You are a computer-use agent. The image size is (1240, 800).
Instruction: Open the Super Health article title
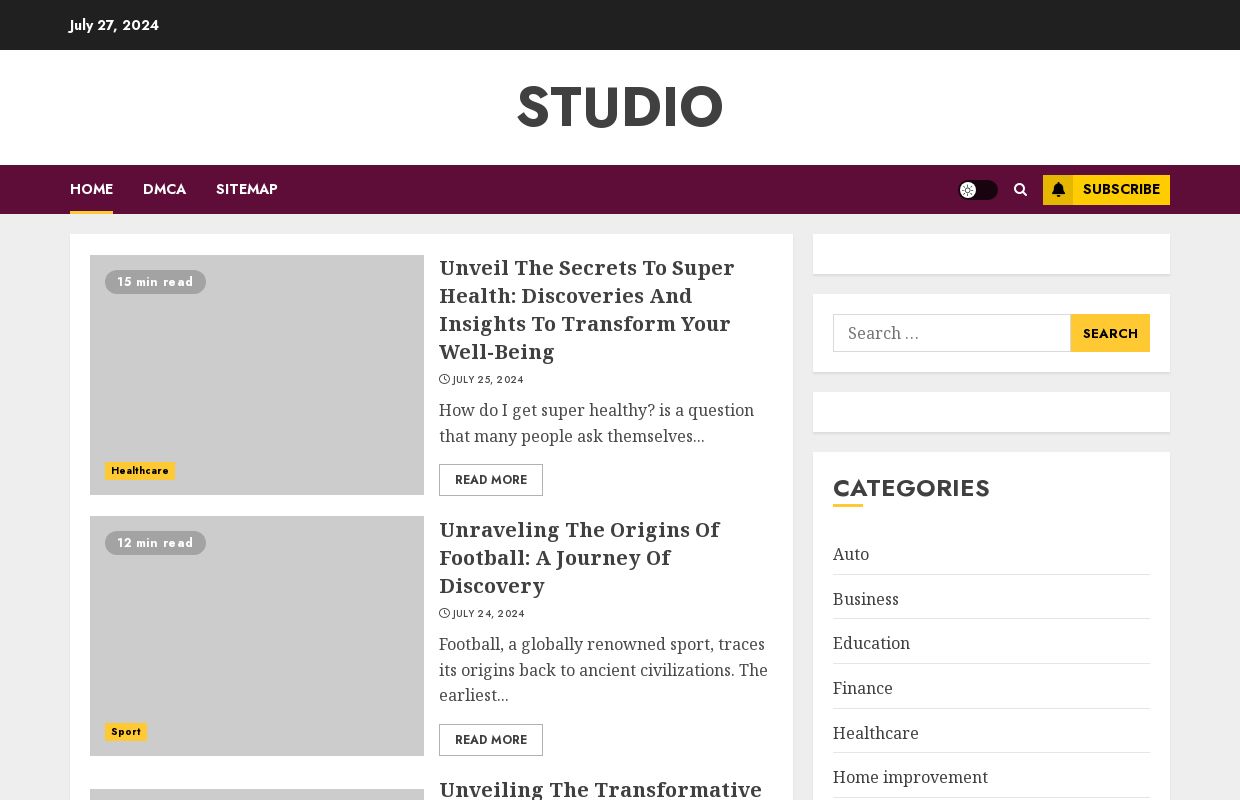tap(587, 310)
